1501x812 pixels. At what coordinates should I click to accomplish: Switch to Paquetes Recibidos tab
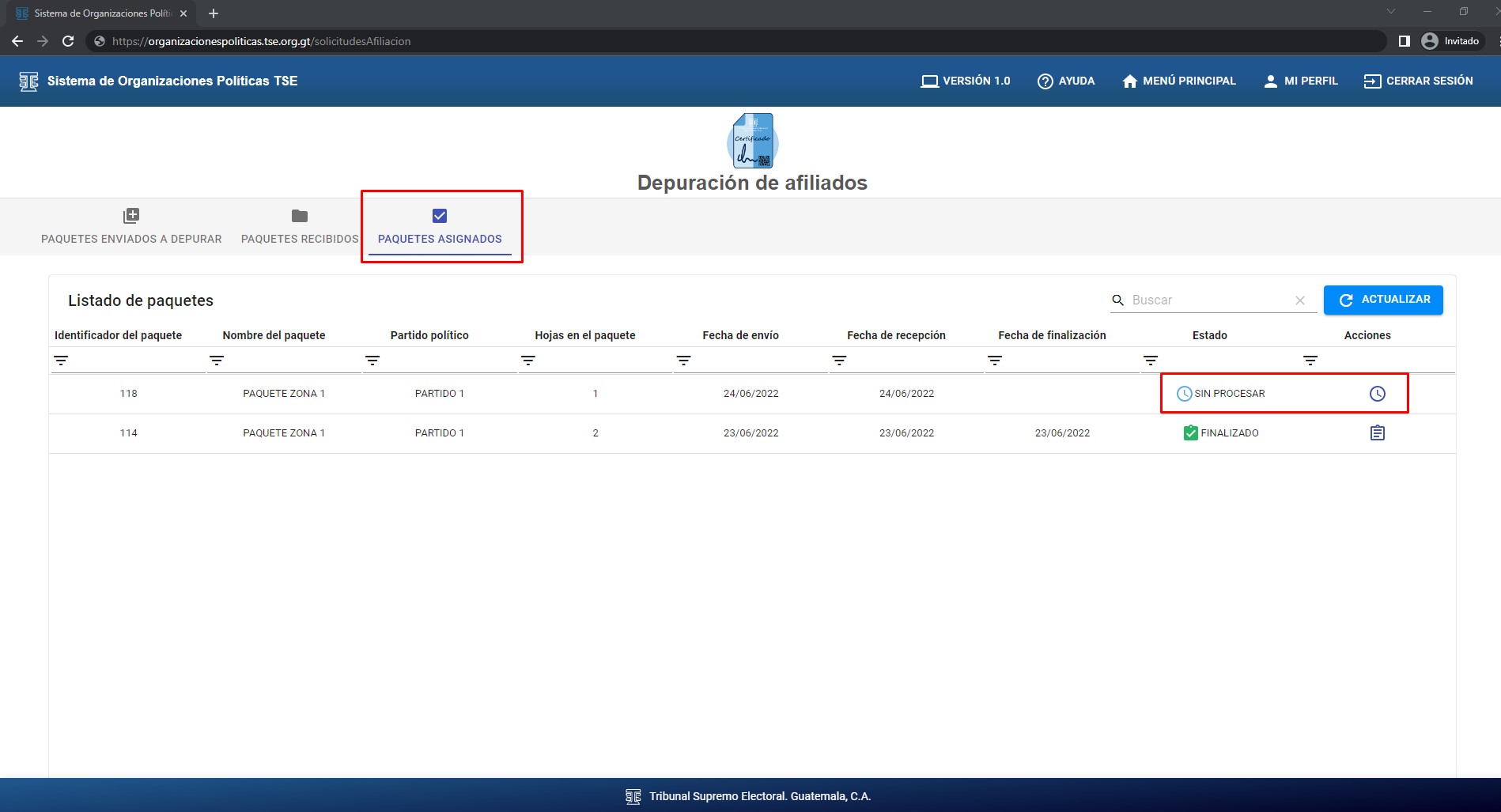300,226
